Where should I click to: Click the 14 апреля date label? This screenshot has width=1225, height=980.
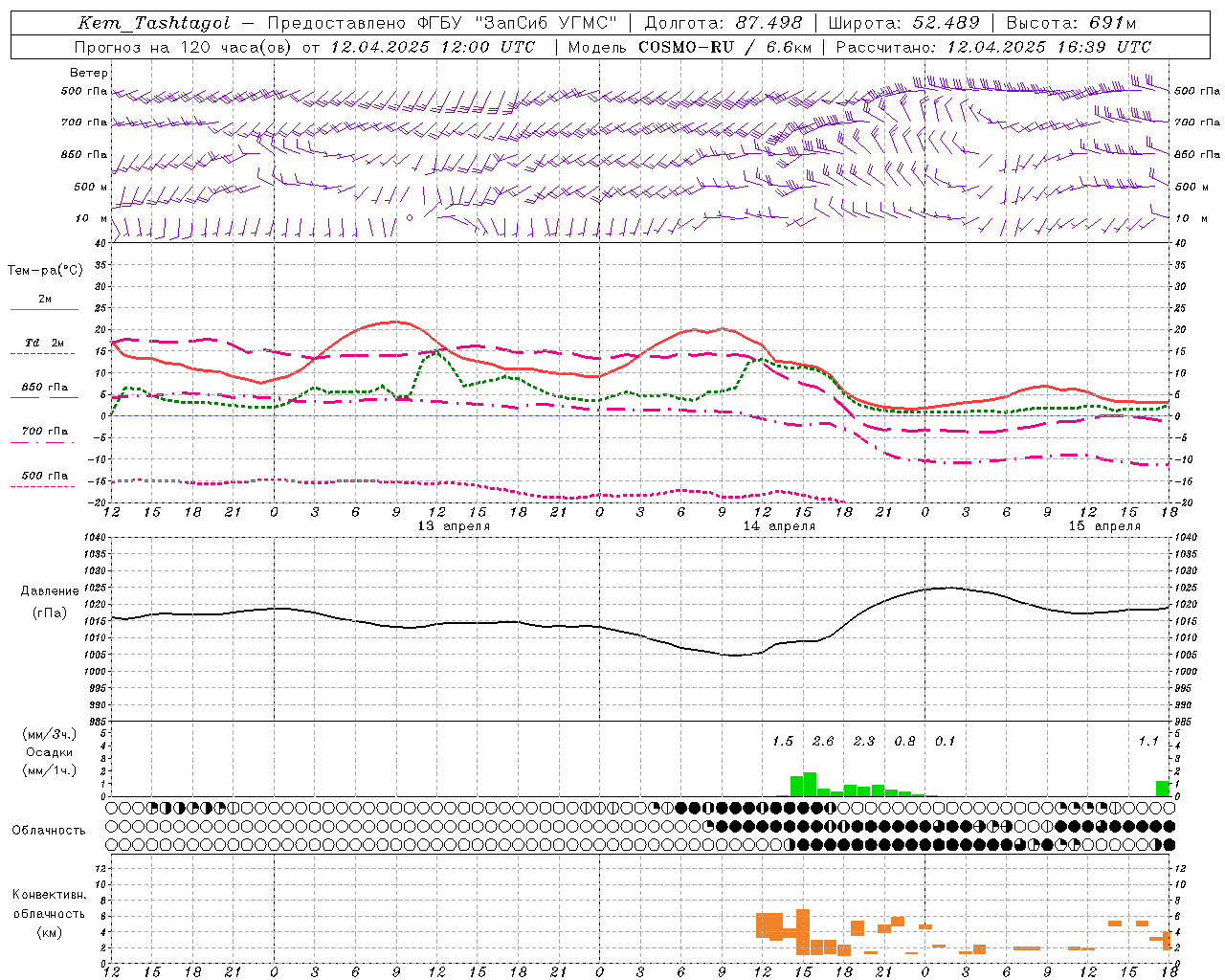pos(779,526)
